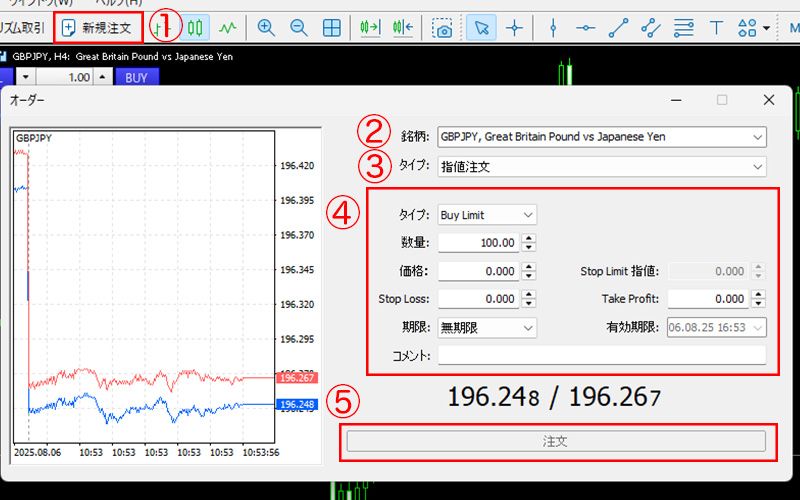Minimize the オーダー dialog
Screen dimensions: 800x500
tap(677, 100)
